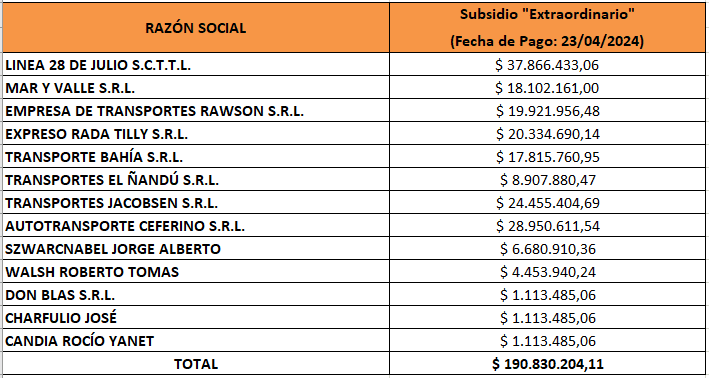This screenshot has height=378, width=709.
Task: Click the TRANSPORTES JACOBSEN S.R.L. cell
Action: pos(196,203)
